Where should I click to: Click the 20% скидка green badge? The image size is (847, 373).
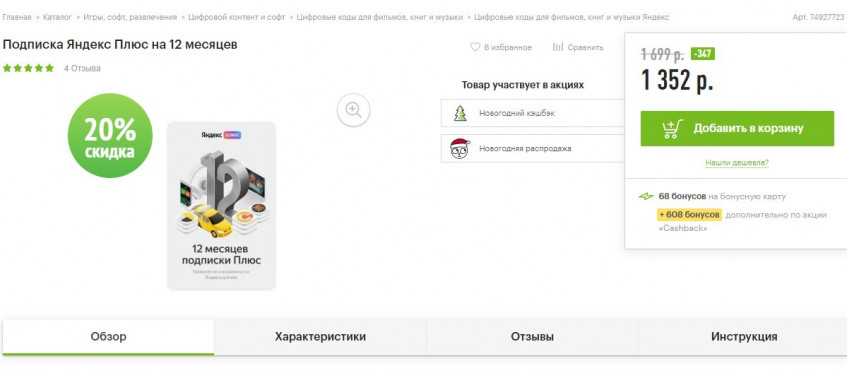[110, 135]
